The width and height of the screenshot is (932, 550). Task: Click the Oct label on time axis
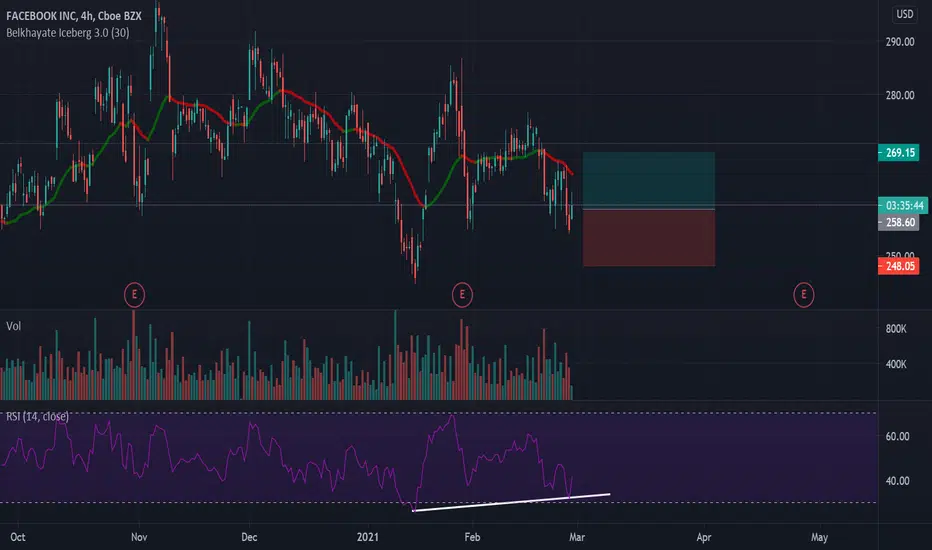tap(18, 537)
